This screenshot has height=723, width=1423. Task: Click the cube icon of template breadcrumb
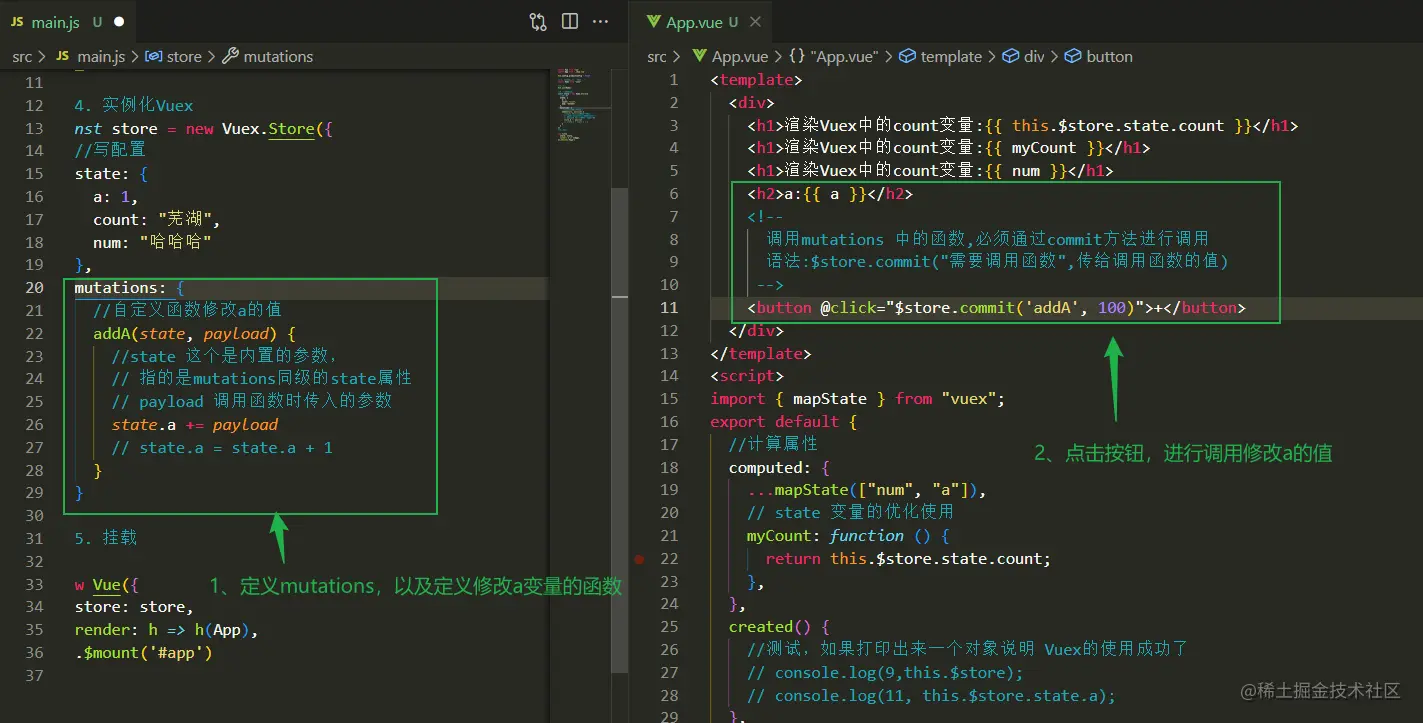[907, 56]
